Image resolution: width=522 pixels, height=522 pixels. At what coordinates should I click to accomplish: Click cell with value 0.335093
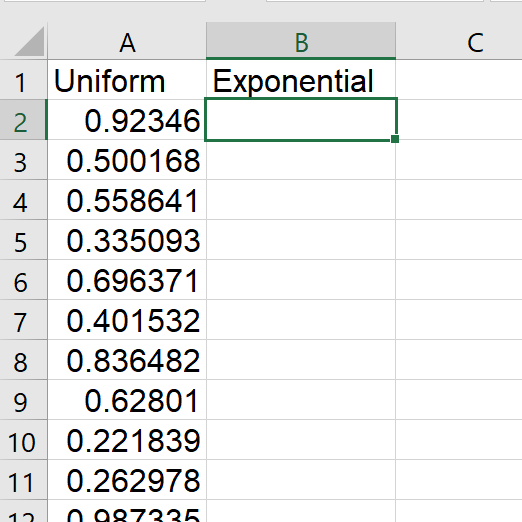[x=127, y=240]
